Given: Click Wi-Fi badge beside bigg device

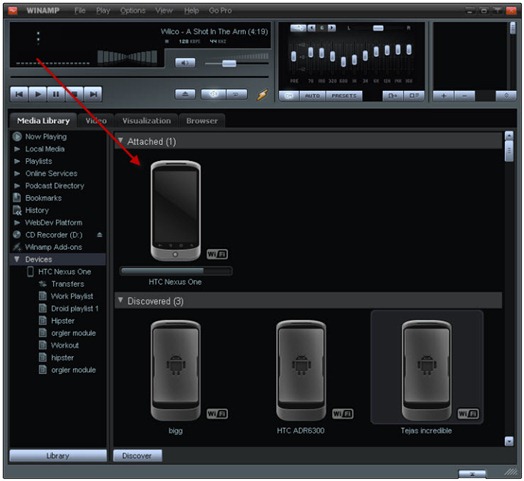Looking at the screenshot, I should point(217,414).
